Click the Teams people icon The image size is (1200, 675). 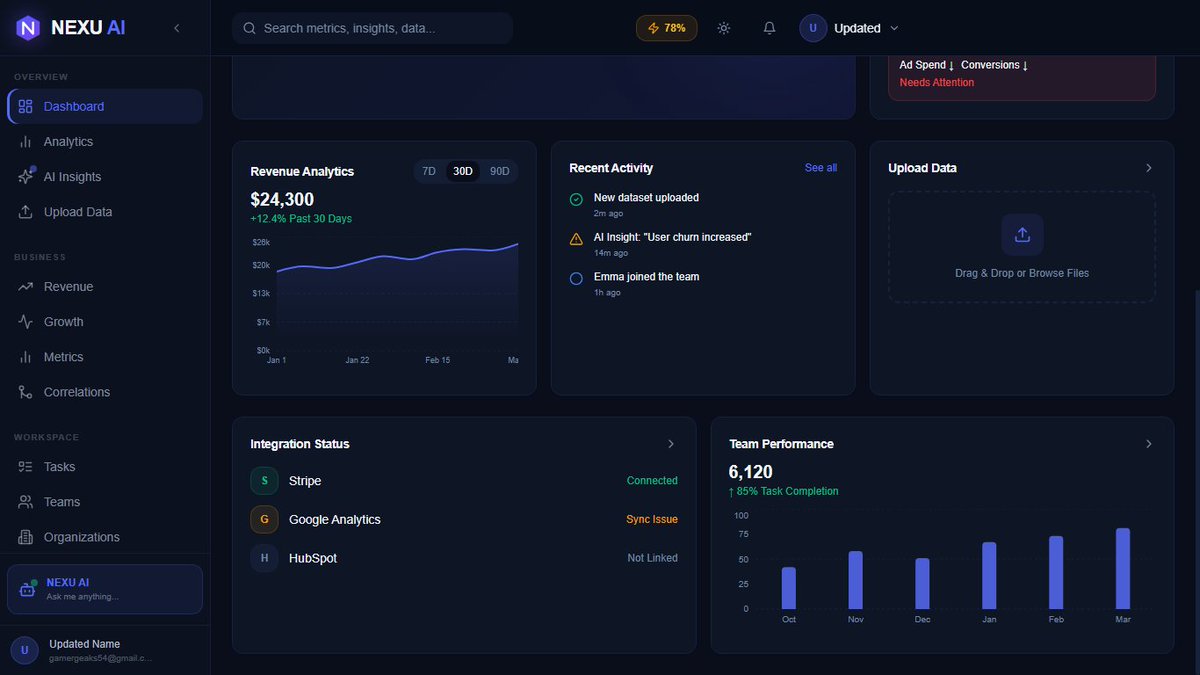coord(25,502)
